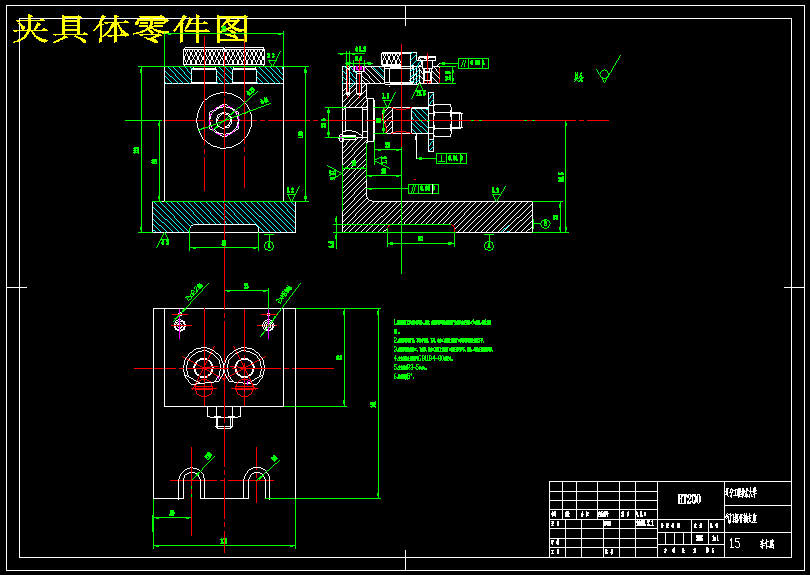Click the yellow title 夹具体零件图
The height and width of the screenshot is (575, 810).
[131, 29]
